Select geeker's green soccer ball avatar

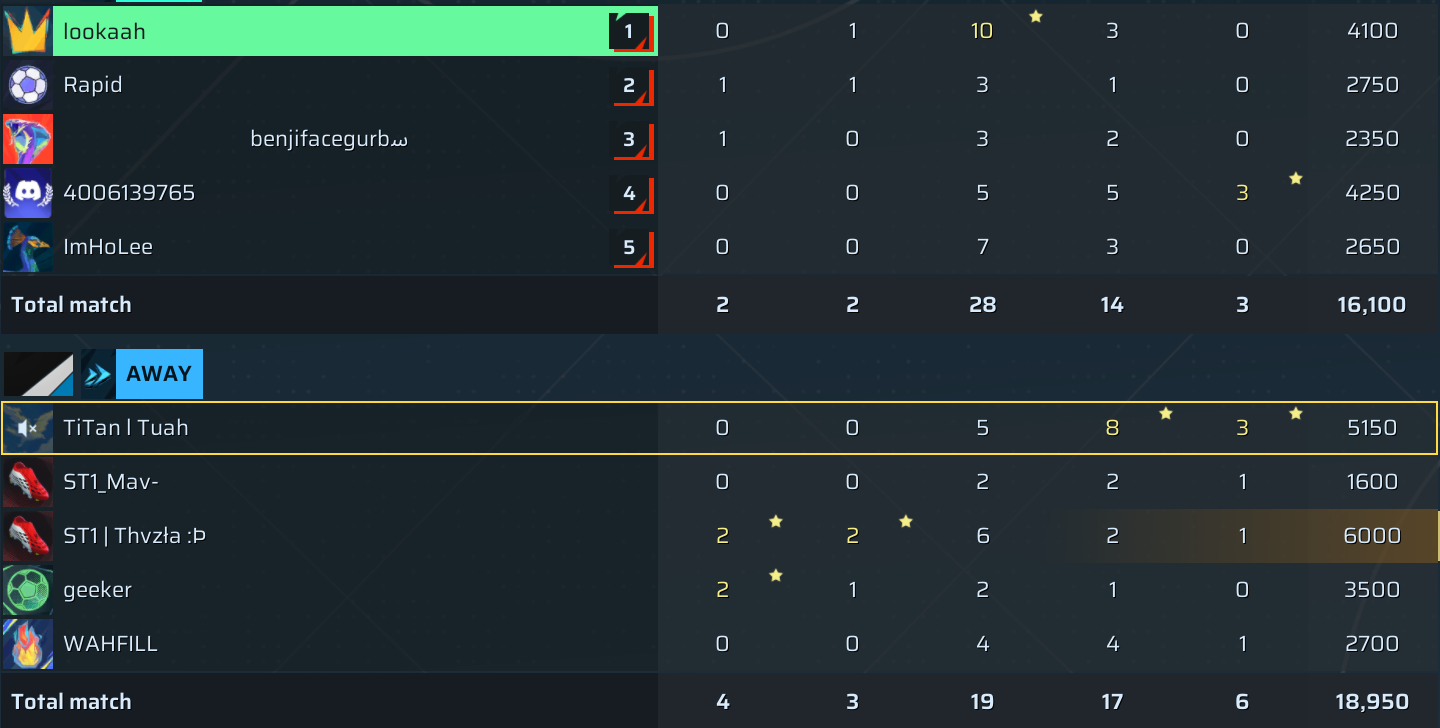pyautogui.click(x=28, y=590)
